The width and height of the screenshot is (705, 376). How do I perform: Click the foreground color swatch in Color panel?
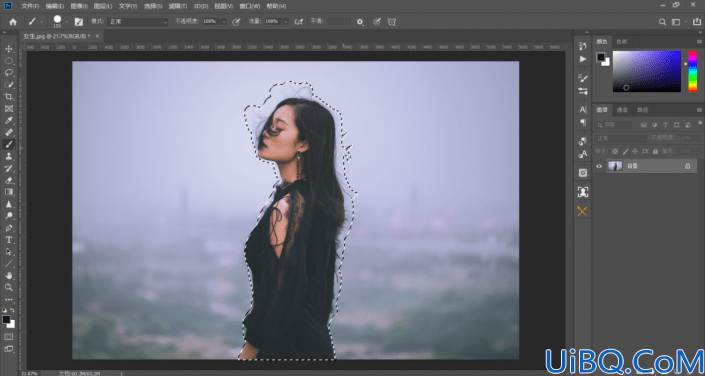tap(601, 57)
